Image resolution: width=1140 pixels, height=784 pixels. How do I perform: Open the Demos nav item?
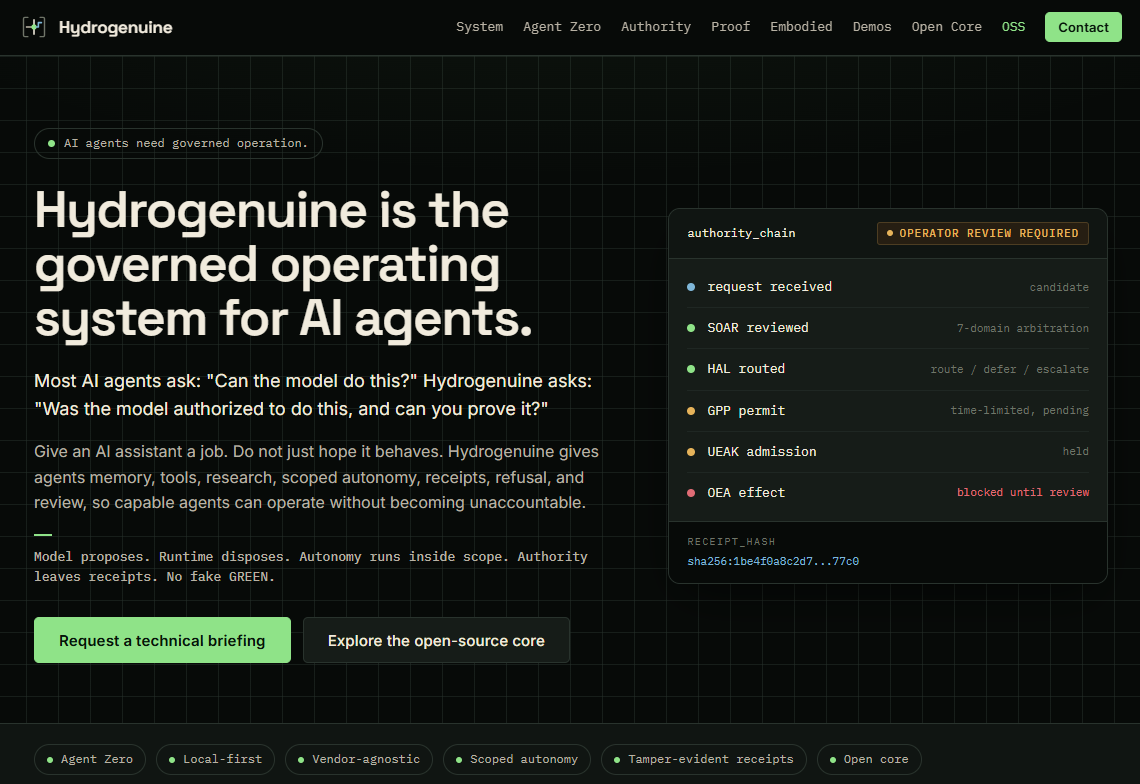coord(872,27)
